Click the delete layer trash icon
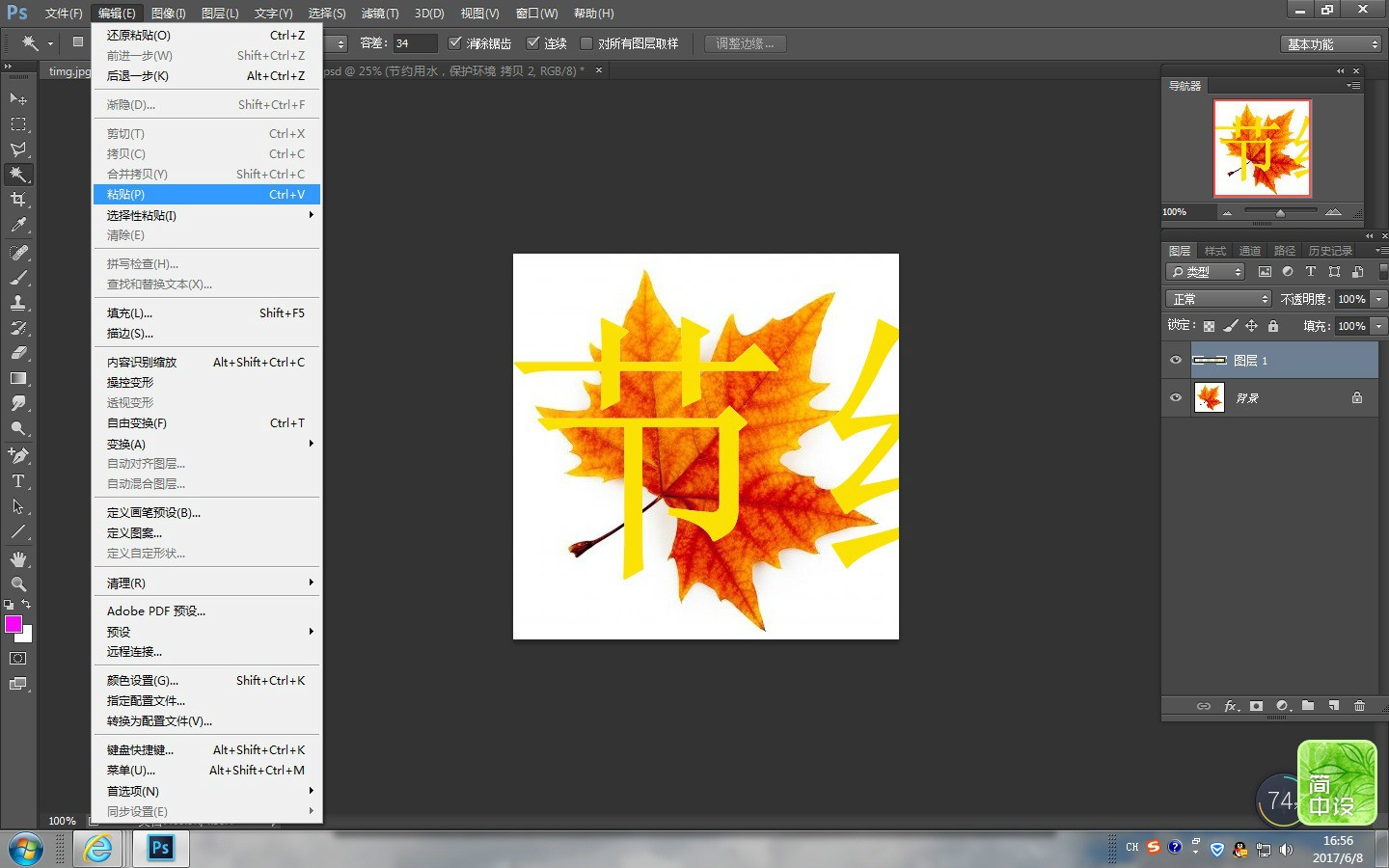 coord(1359,706)
